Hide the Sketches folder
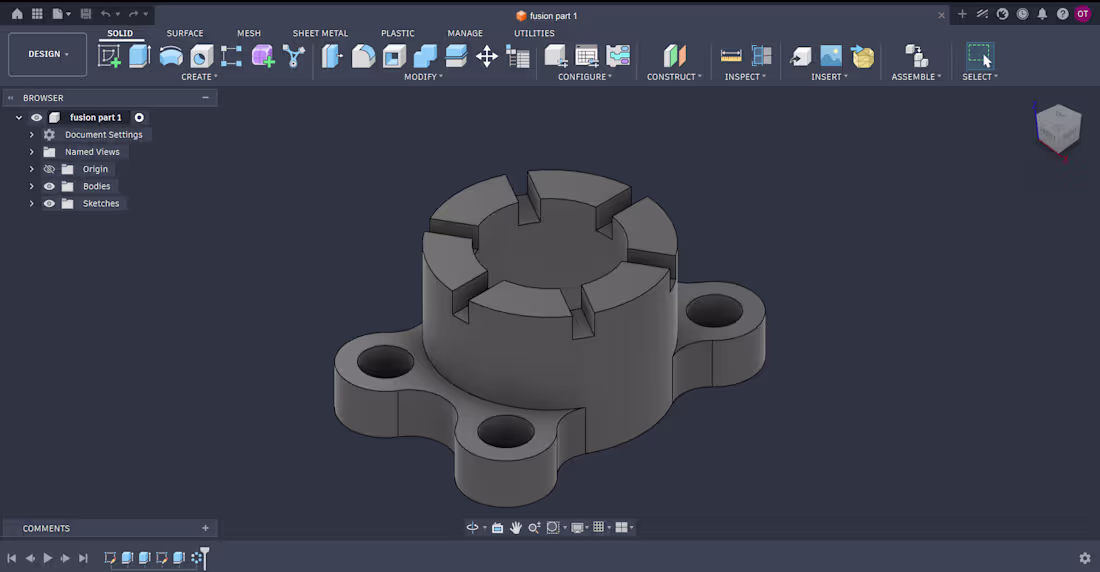 coord(49,204)
